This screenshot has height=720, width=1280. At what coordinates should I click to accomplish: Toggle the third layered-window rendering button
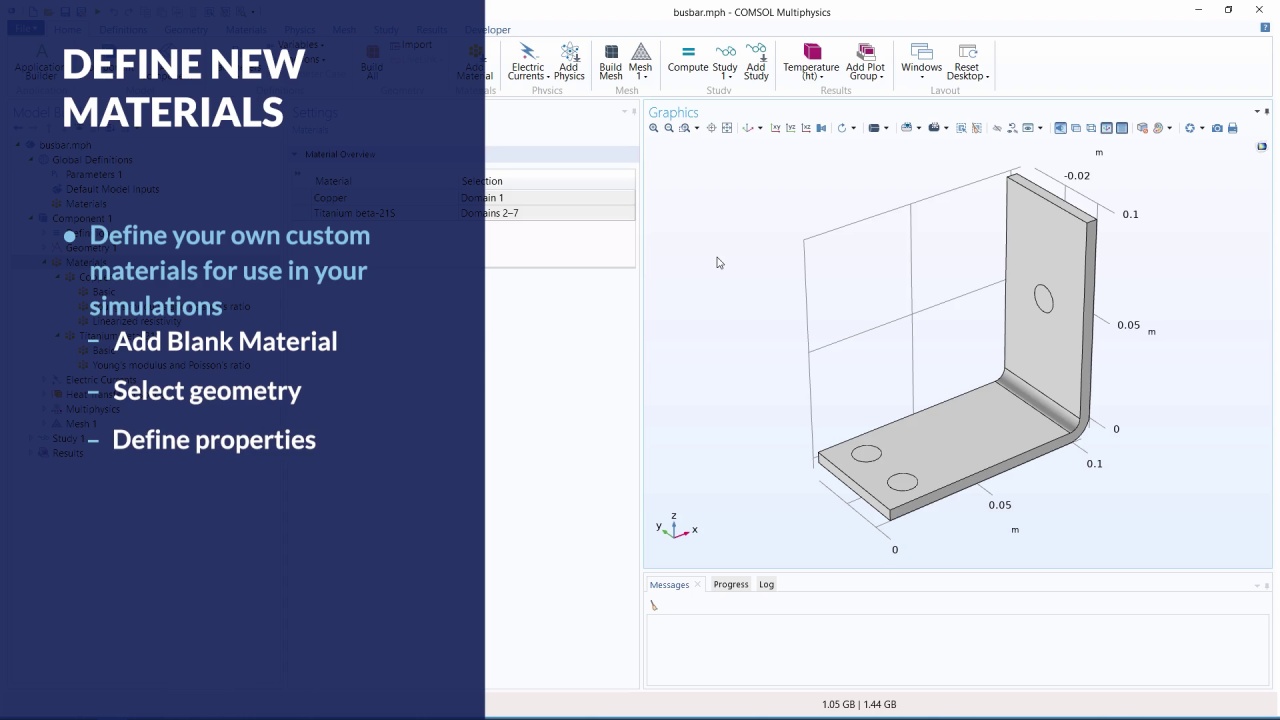point(1091,128)
